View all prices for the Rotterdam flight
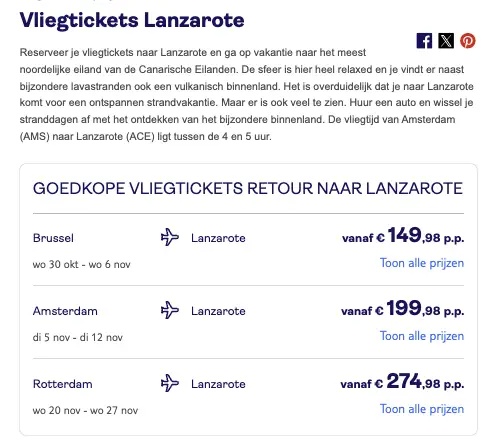This screenshot has width=487, height=442. 422,409
